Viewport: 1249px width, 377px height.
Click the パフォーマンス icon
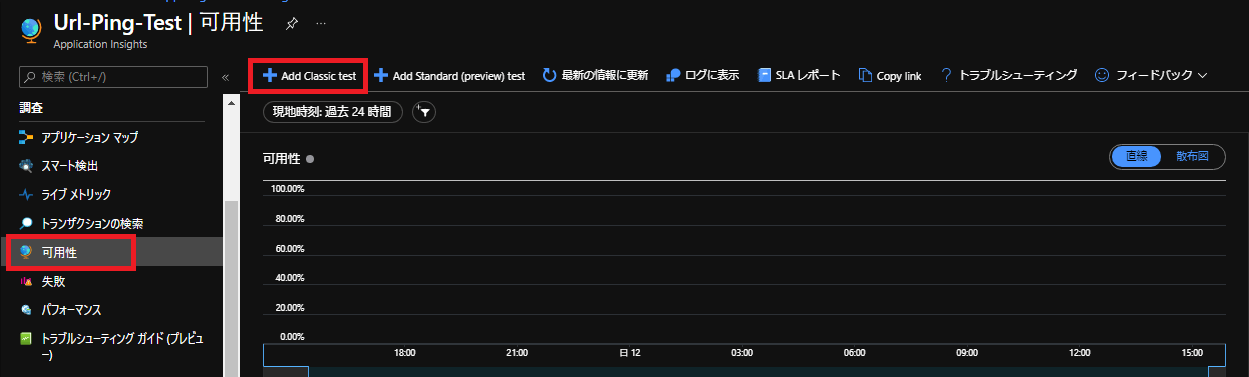coord(26,311)
